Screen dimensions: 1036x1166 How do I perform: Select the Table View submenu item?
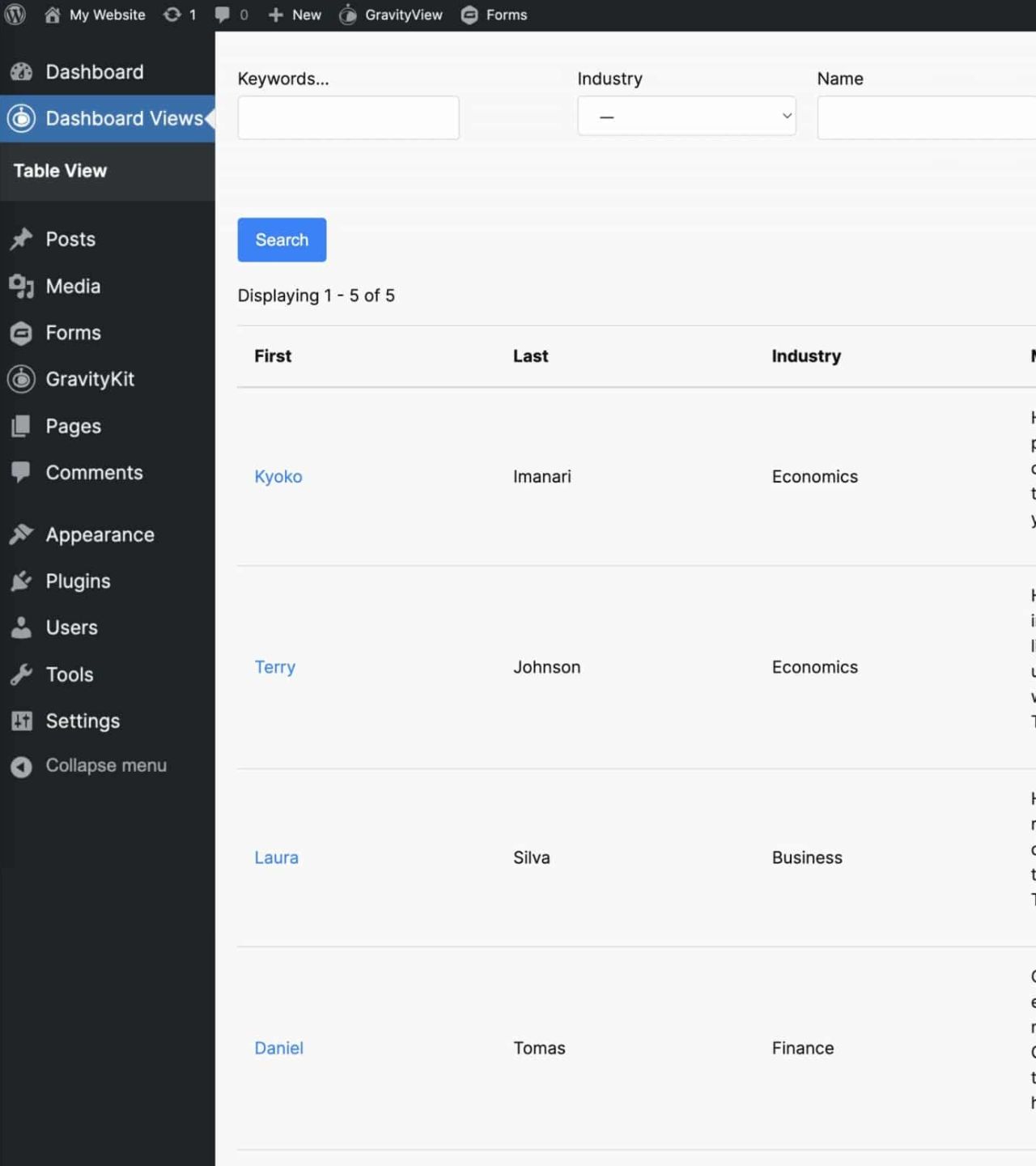coord(59,171)
